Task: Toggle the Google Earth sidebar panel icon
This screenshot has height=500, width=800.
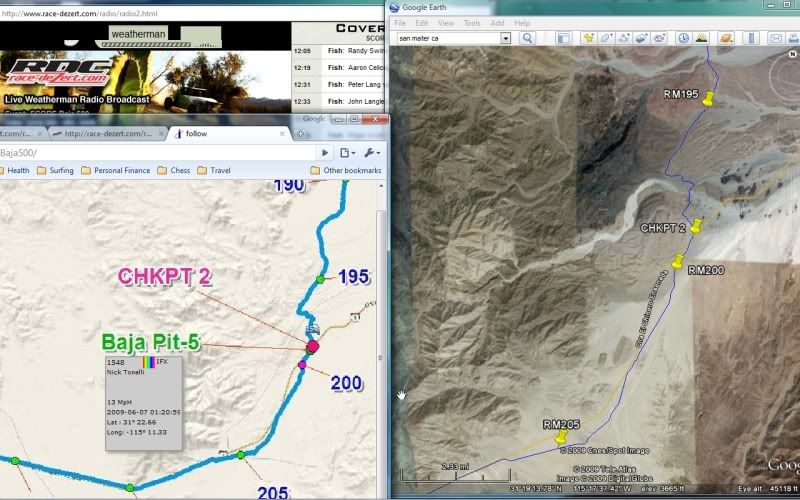Action: pyautogui.click(x=563, y=38)
